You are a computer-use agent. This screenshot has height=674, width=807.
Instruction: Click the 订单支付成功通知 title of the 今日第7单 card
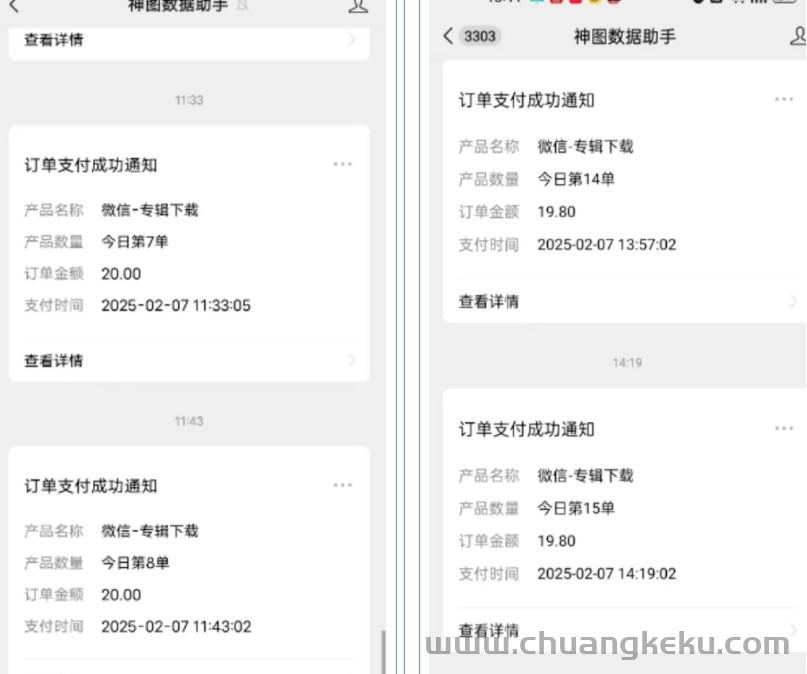click(x=91, y=165)
